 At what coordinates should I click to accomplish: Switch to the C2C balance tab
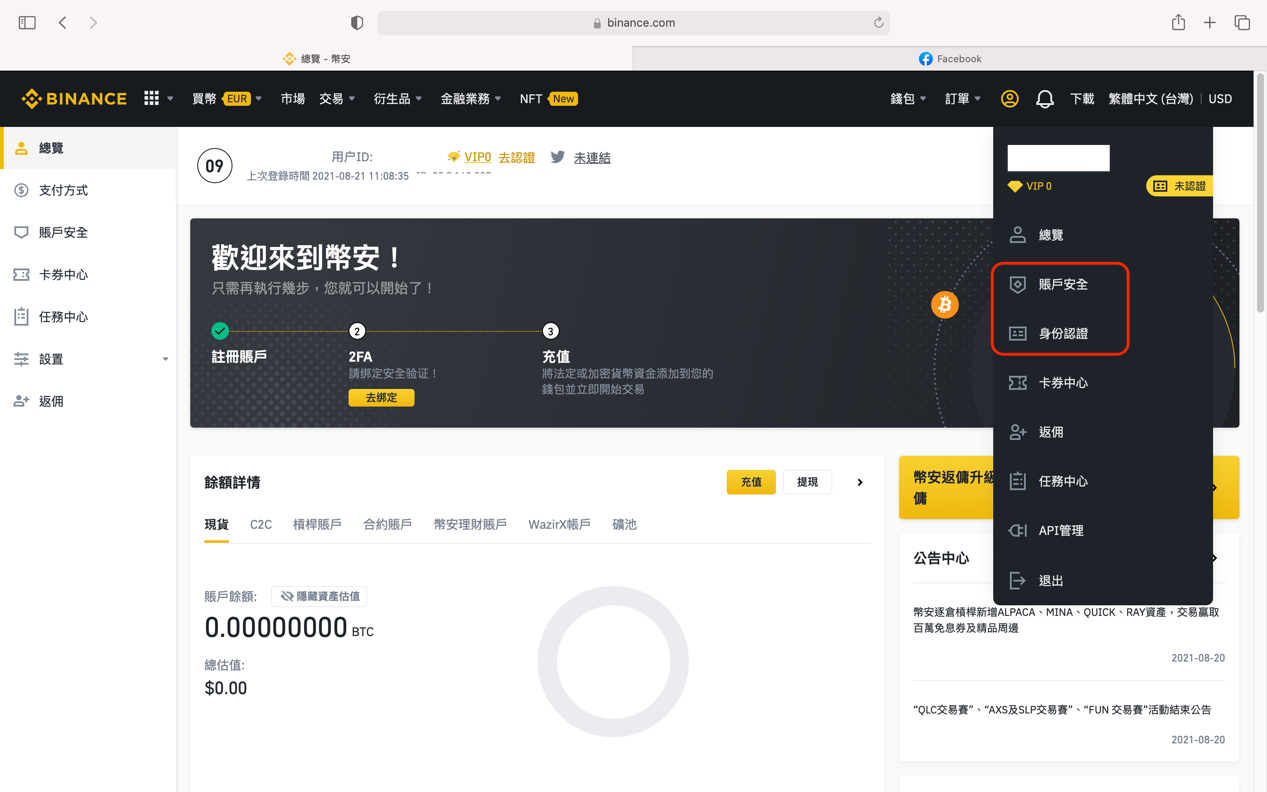[x=261, y=524]
